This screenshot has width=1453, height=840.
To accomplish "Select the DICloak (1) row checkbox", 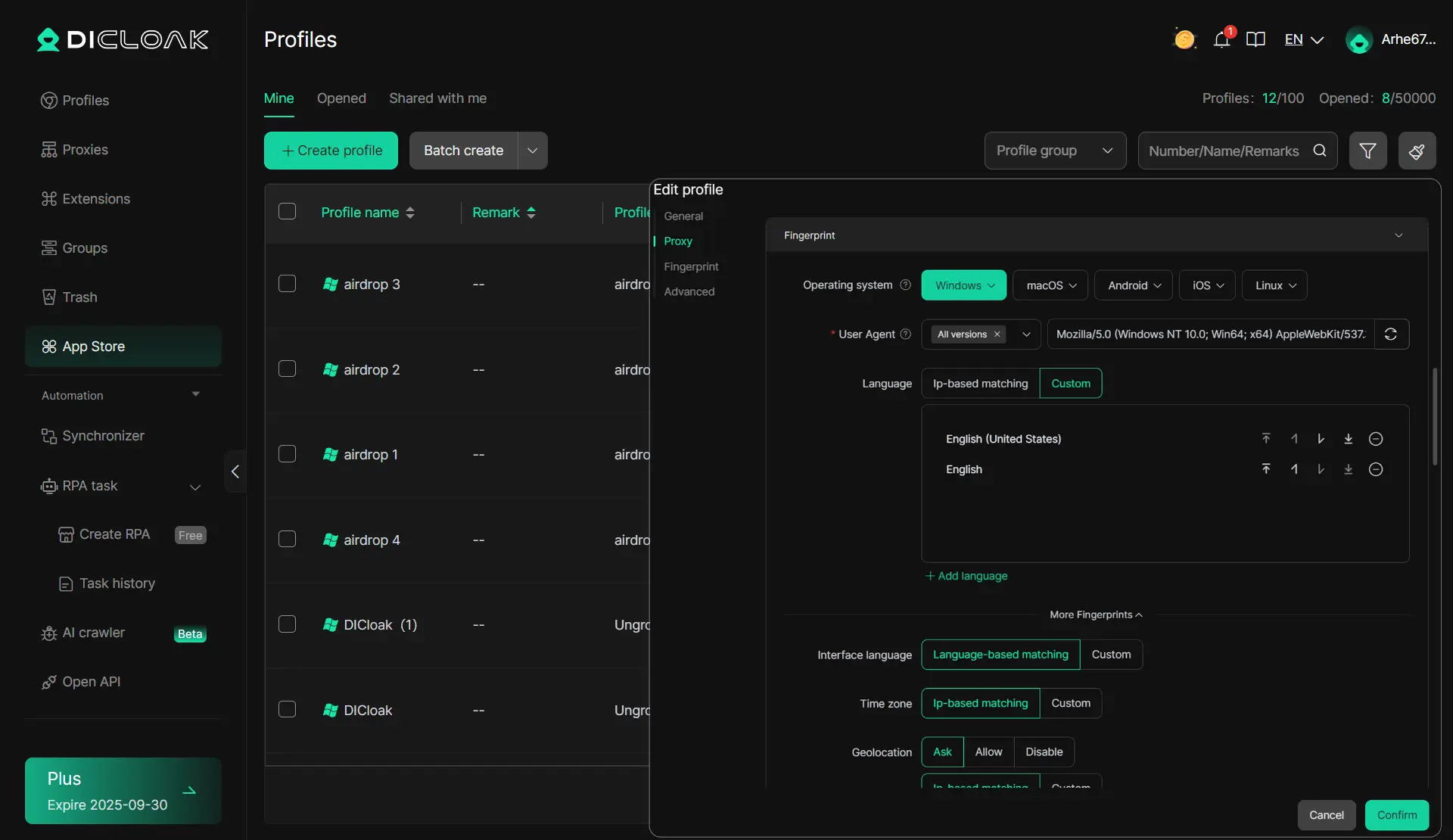I will (287, 624).
